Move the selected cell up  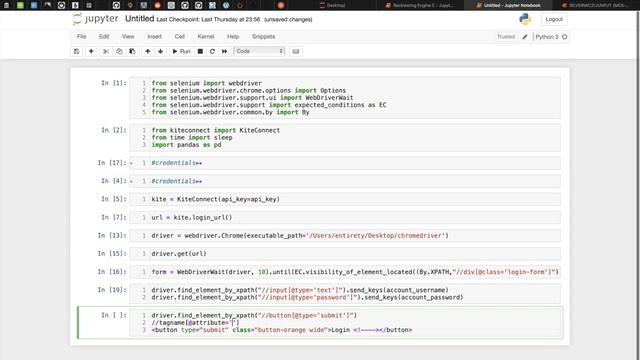pos(147,51)
